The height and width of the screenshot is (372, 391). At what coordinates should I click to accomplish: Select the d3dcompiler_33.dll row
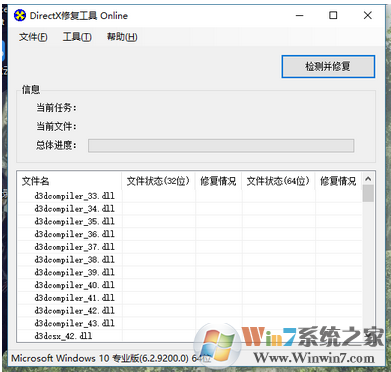point(190,196)
